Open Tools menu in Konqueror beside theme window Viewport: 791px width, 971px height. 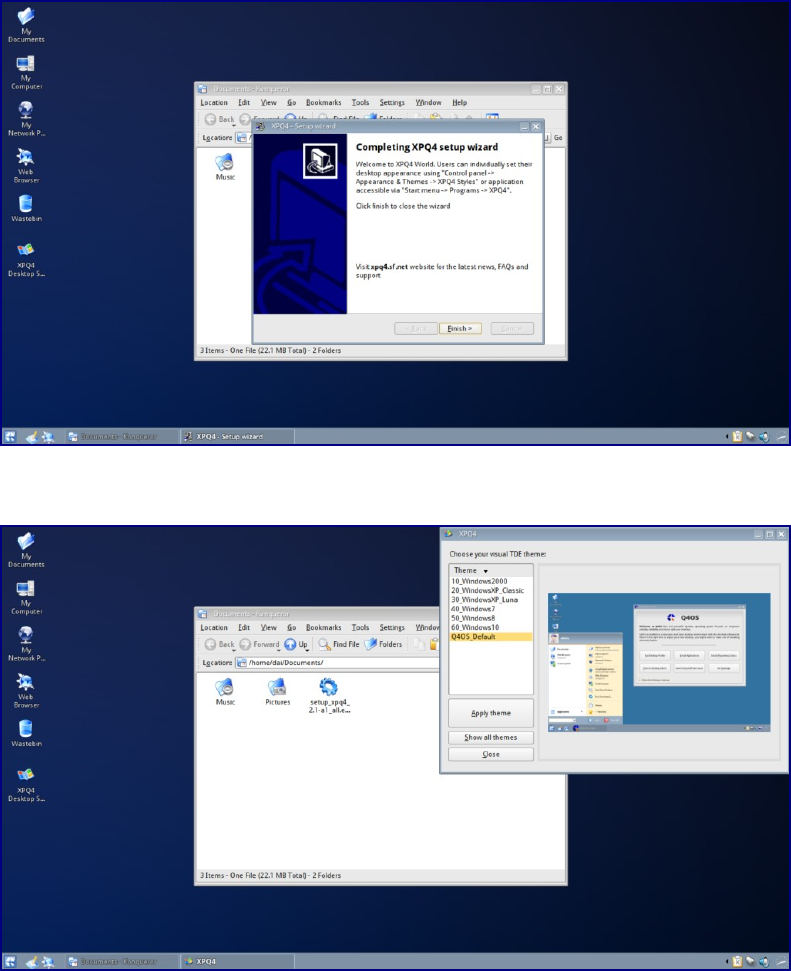360,628
